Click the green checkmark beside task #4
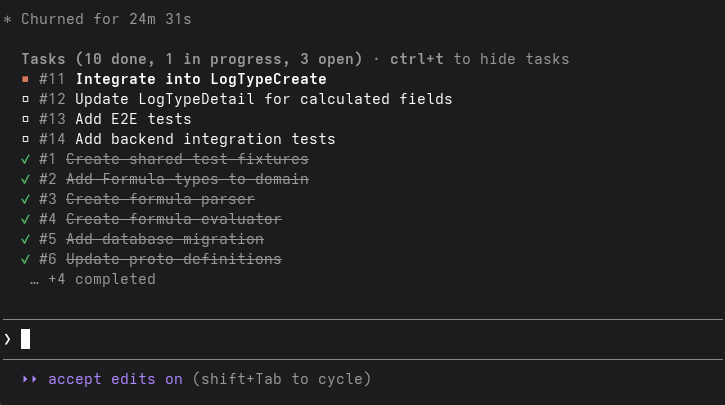725x405 pixels. tap(25, 219)
